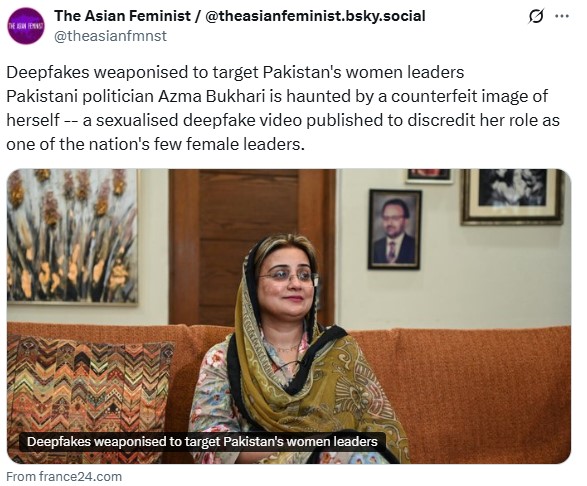Open The Asian Feminist purple profile avatar
Viewport: 587px width, 486px height.
click(x=26, y=26)
